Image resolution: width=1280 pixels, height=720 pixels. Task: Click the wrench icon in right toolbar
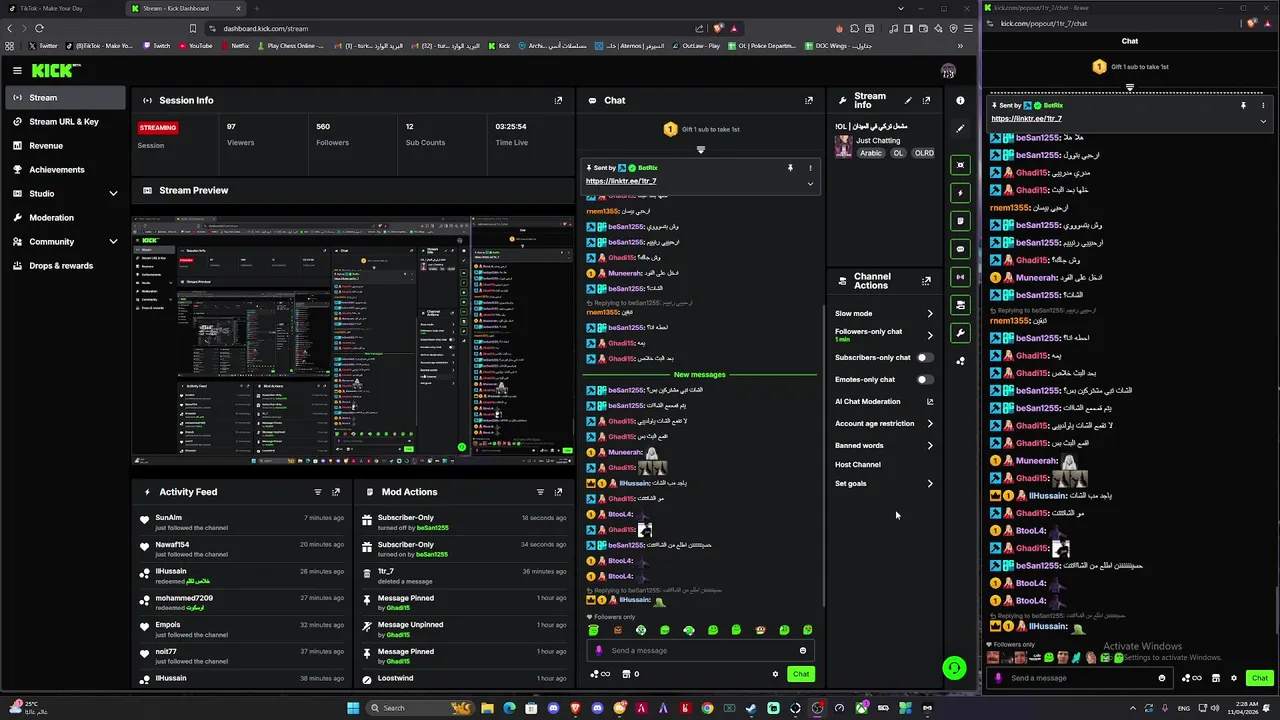960,333
